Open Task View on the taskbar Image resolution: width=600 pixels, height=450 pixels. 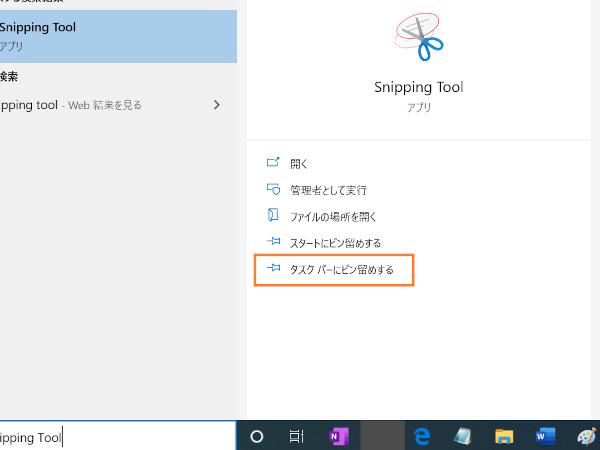[x=297, y=436]
